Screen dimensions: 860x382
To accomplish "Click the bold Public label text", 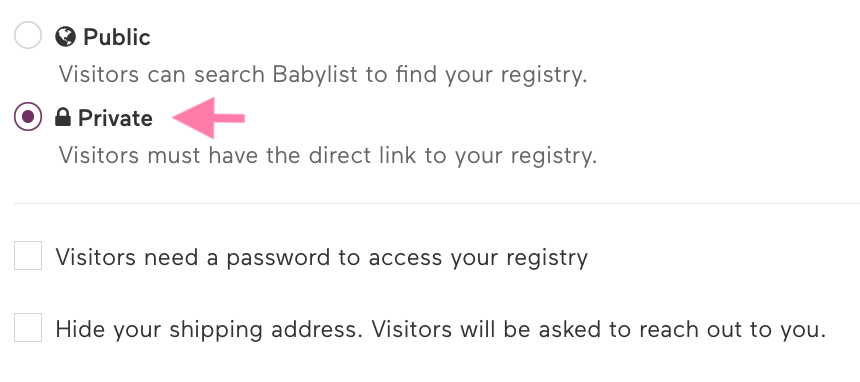I will click(x=117, y=37).
